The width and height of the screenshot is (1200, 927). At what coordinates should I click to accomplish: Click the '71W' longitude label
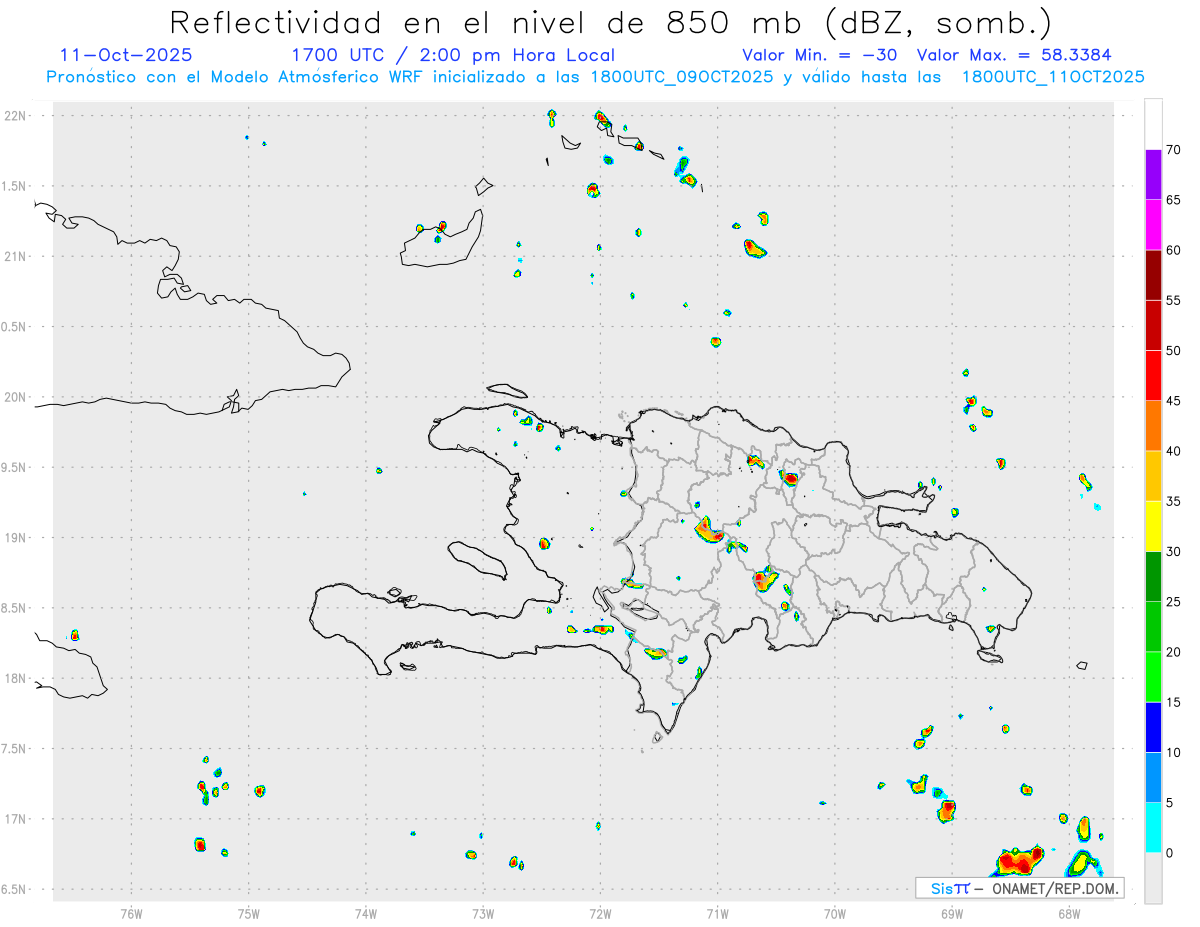click(x=717, y=913)
